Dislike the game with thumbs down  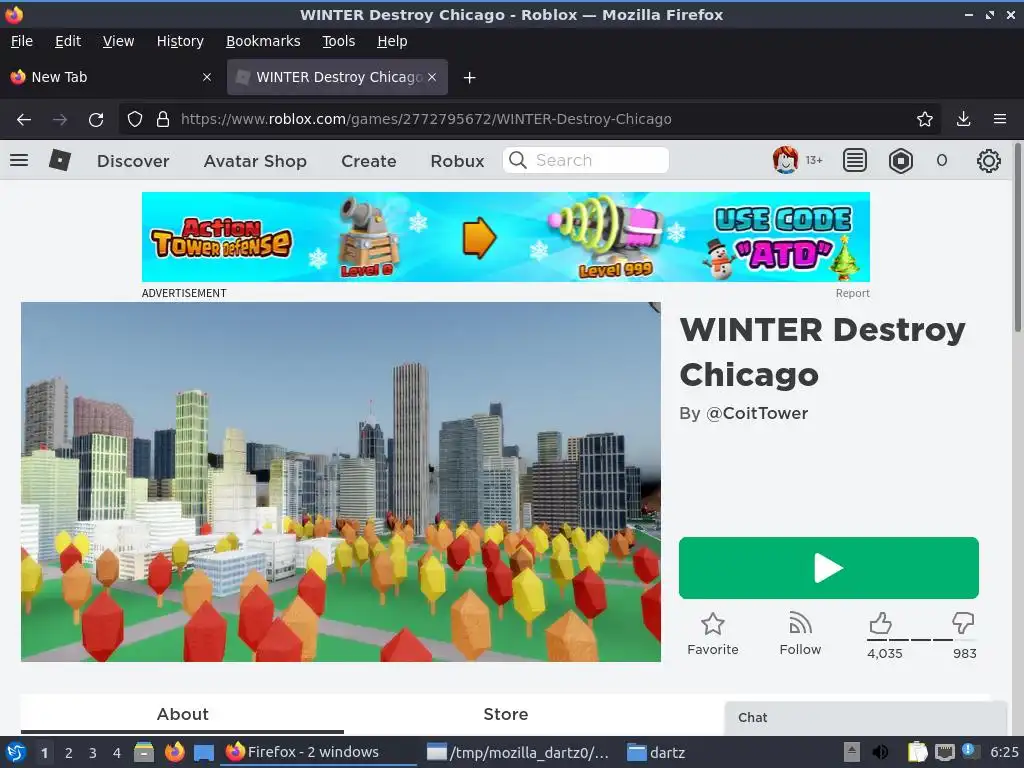point(963,623)
